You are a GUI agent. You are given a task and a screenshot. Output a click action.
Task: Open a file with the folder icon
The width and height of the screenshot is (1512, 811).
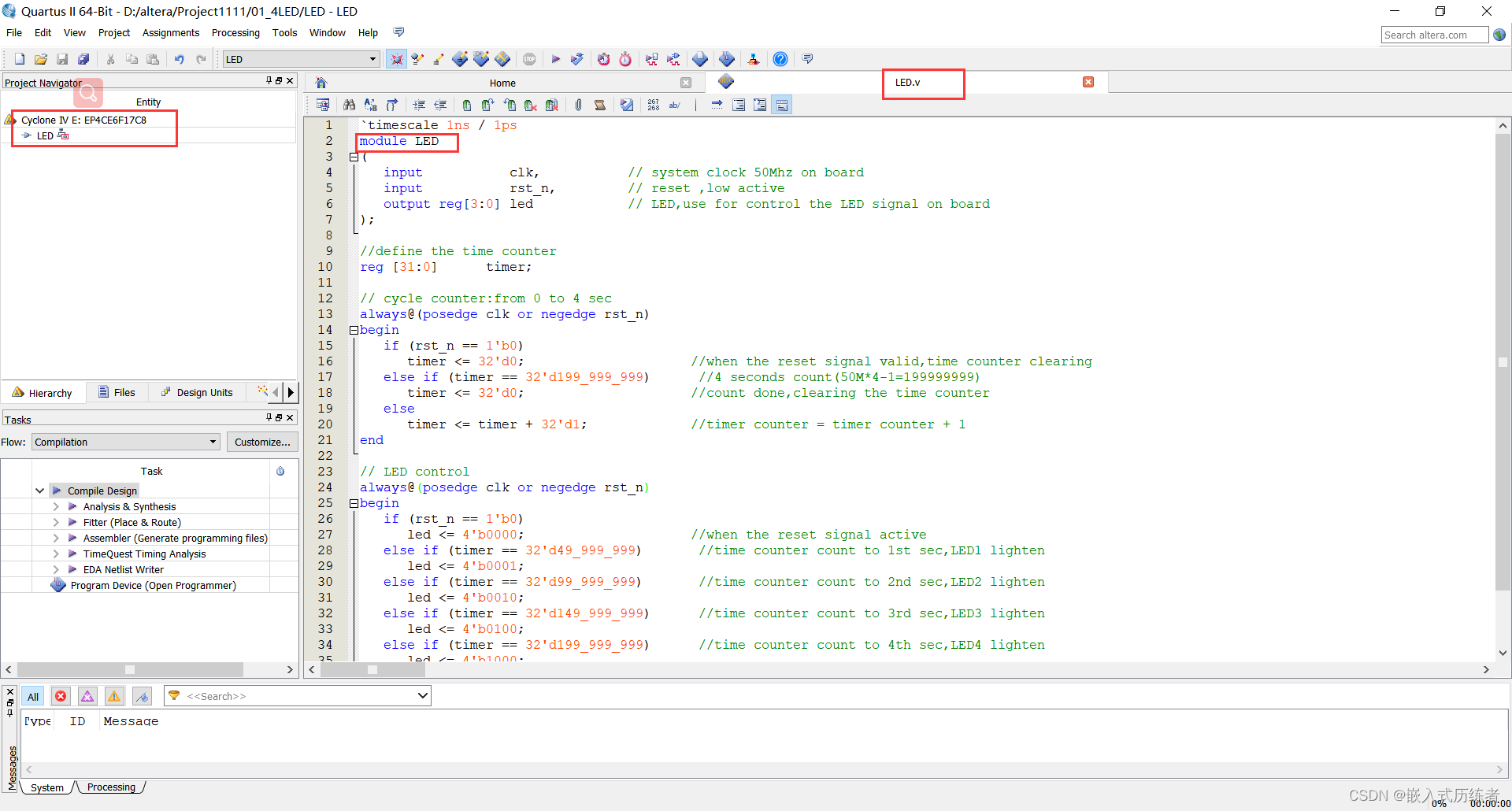click(41, 59)
